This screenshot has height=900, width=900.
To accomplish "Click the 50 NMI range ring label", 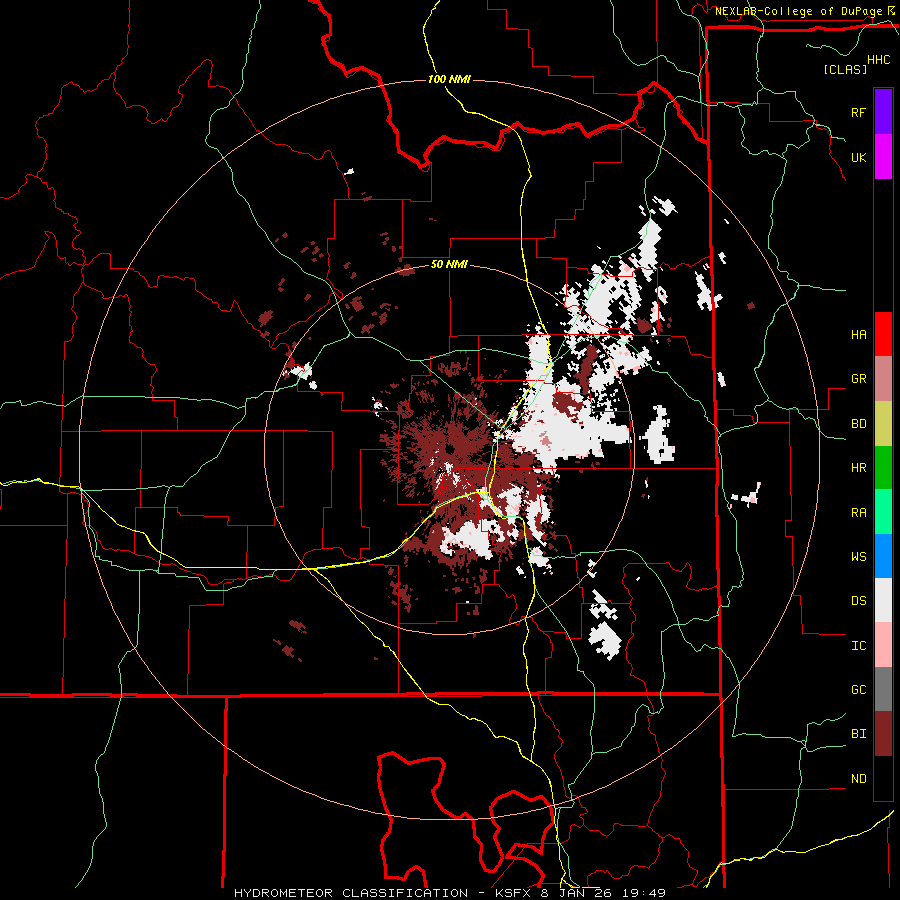I will (449, 264).
